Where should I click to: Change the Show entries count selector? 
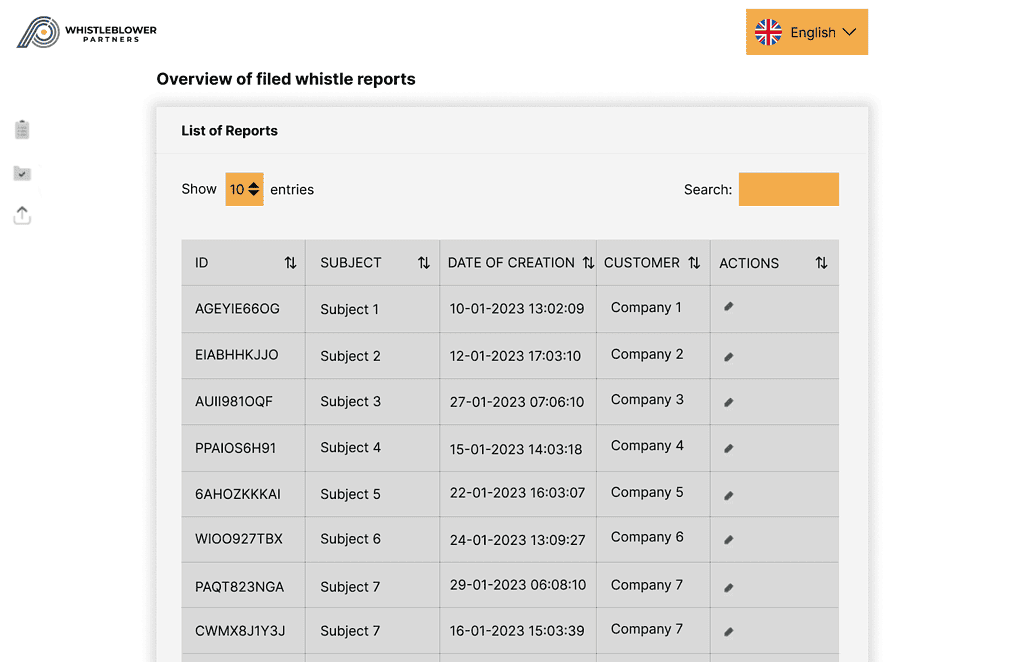click(244, 189)
